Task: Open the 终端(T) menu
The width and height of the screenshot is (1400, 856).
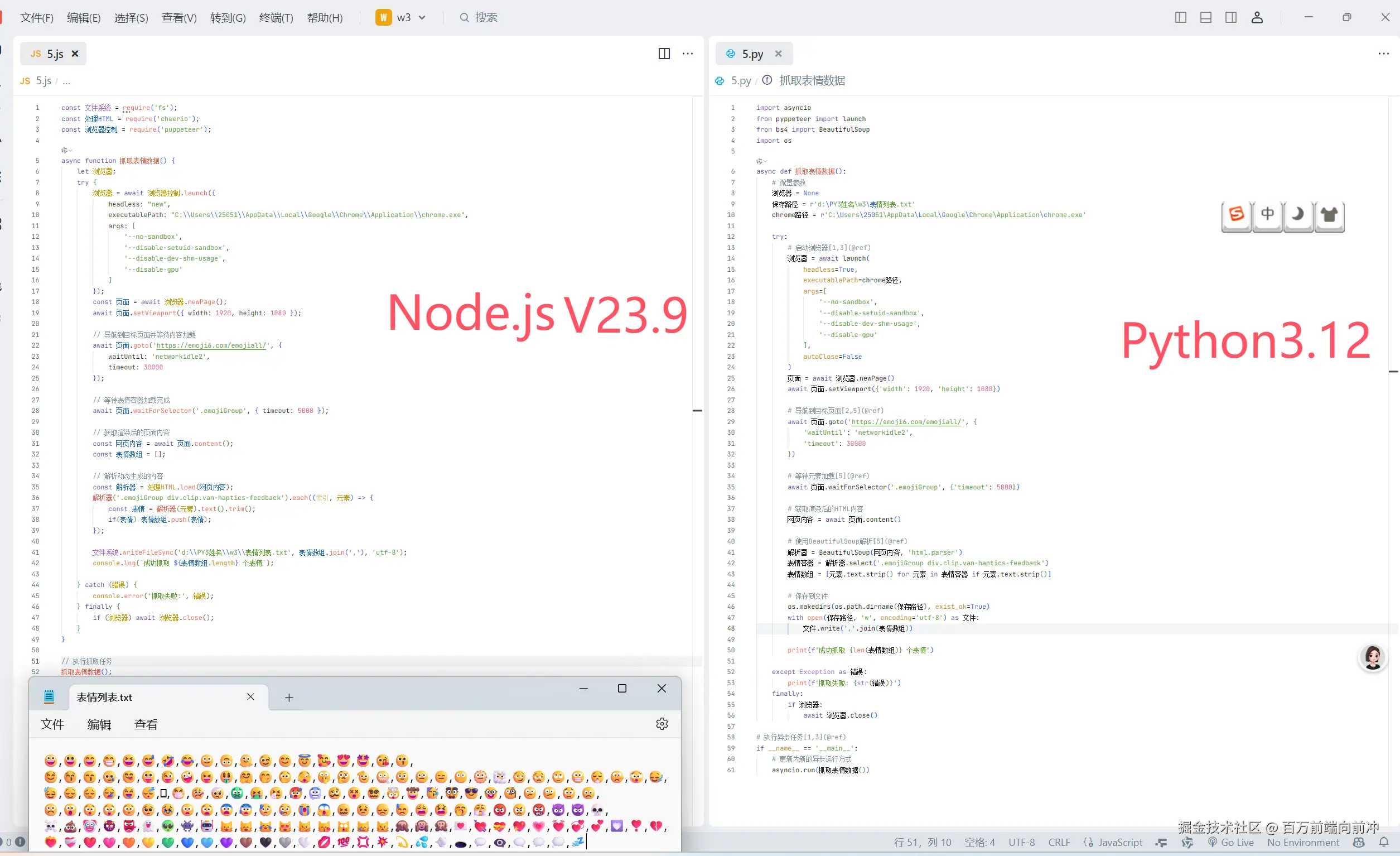Action: (x=276, y=18)
